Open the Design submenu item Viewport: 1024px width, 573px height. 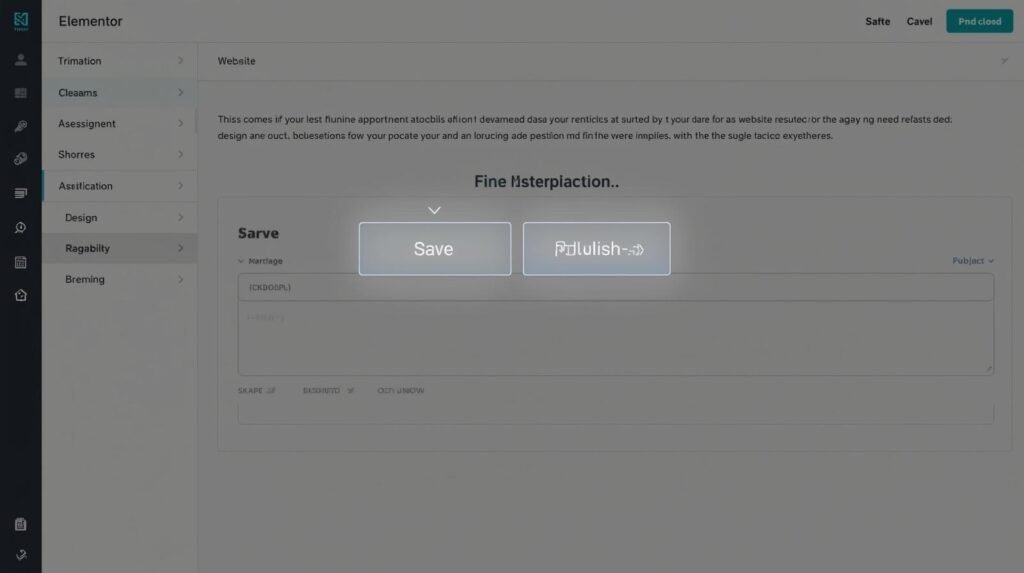point(120,217)
